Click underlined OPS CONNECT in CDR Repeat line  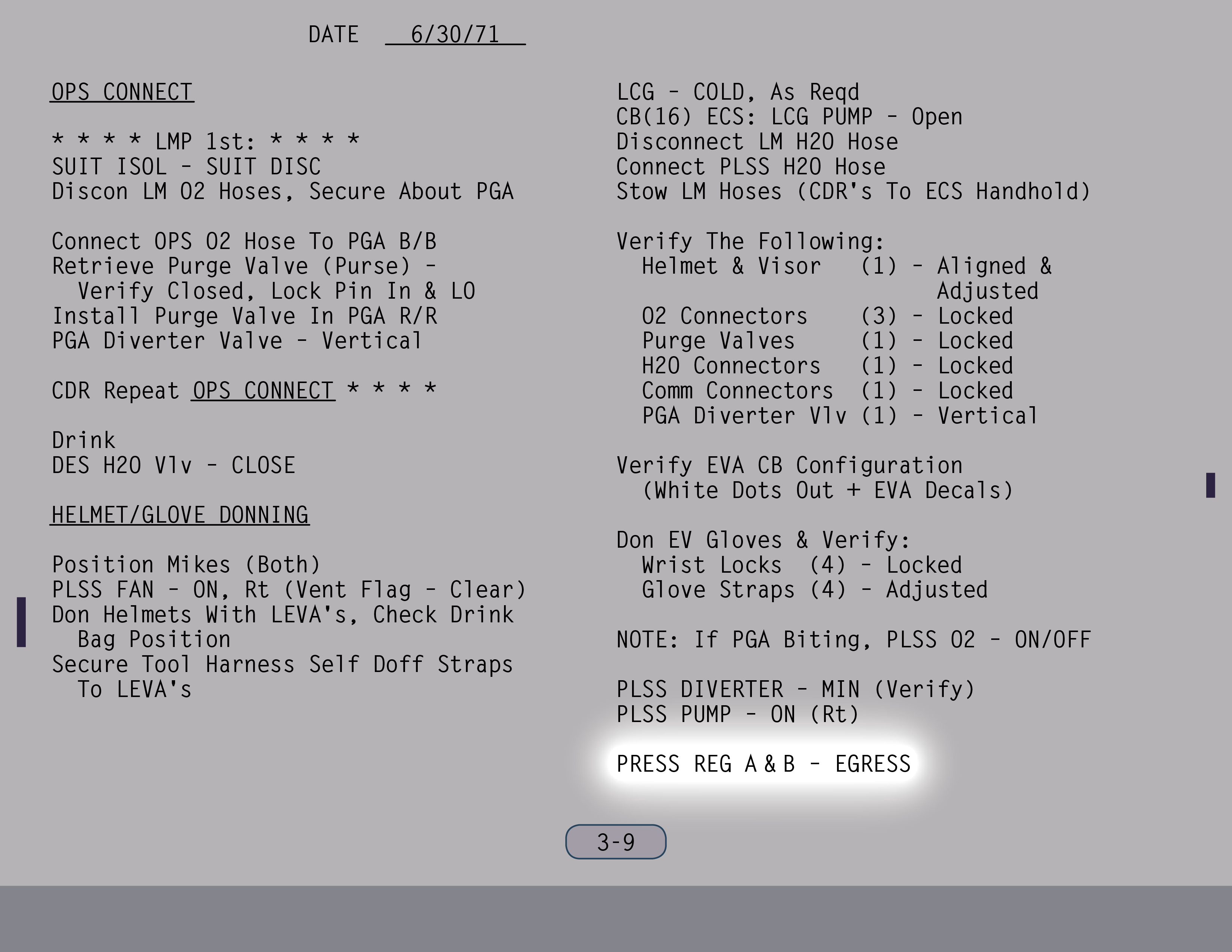263,390
